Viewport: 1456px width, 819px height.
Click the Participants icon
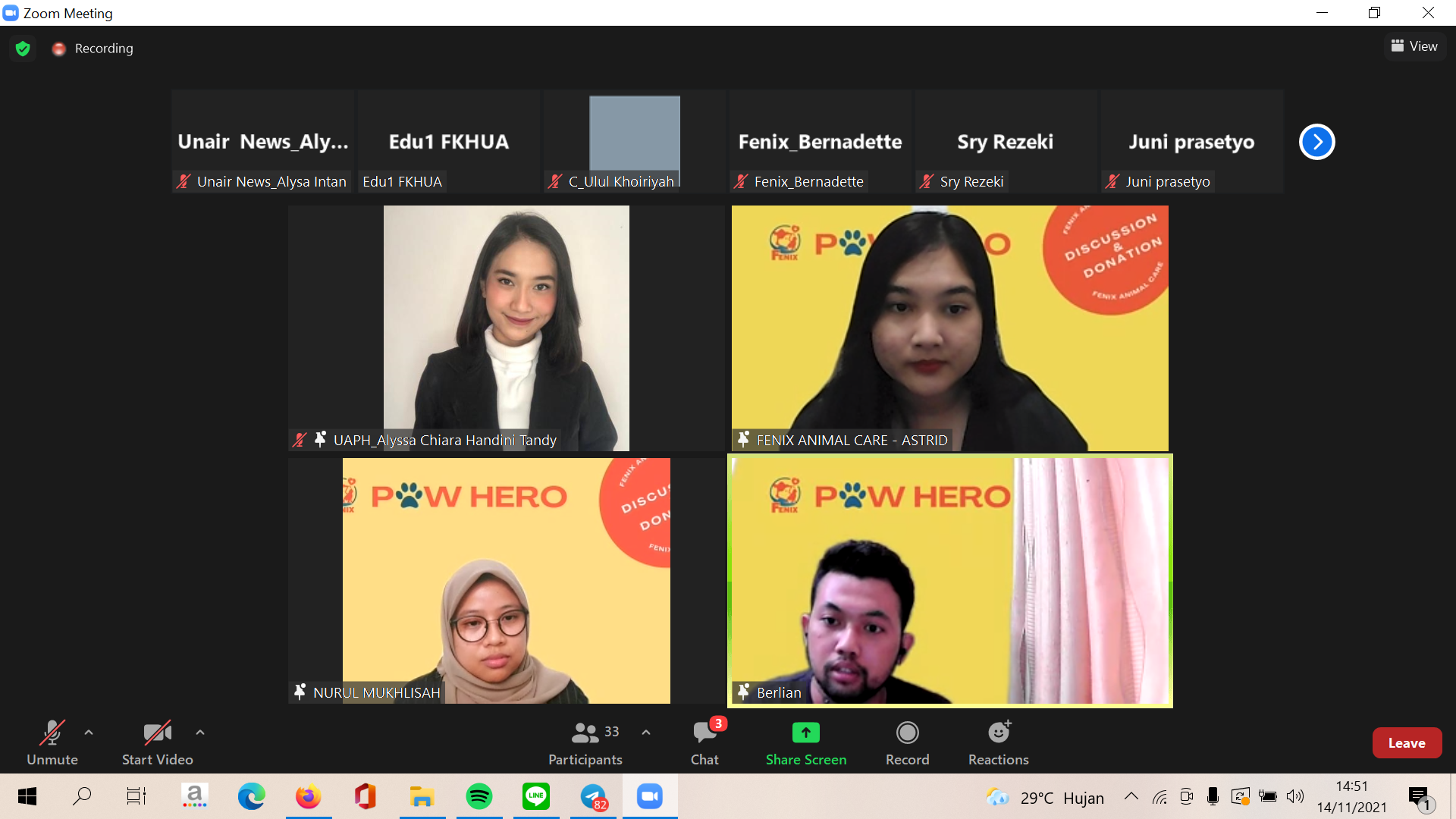(585, 733)
